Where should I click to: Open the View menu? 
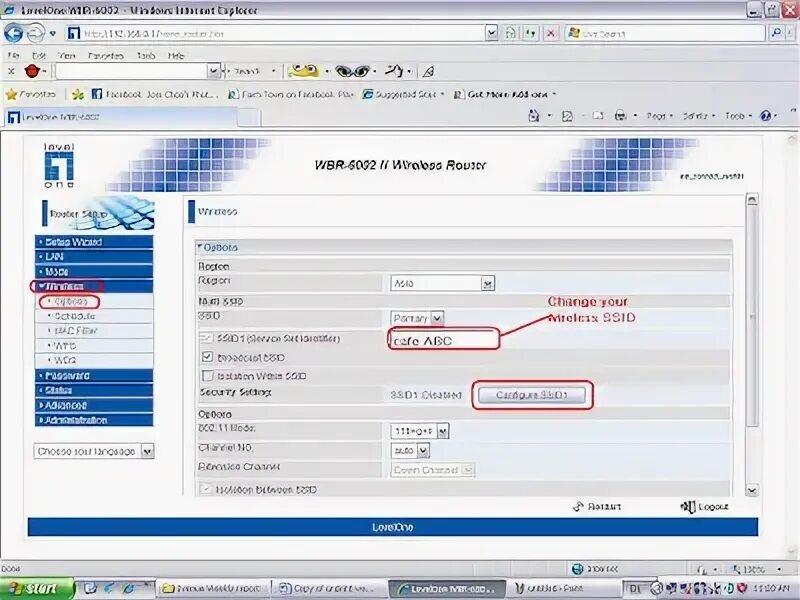67,55
